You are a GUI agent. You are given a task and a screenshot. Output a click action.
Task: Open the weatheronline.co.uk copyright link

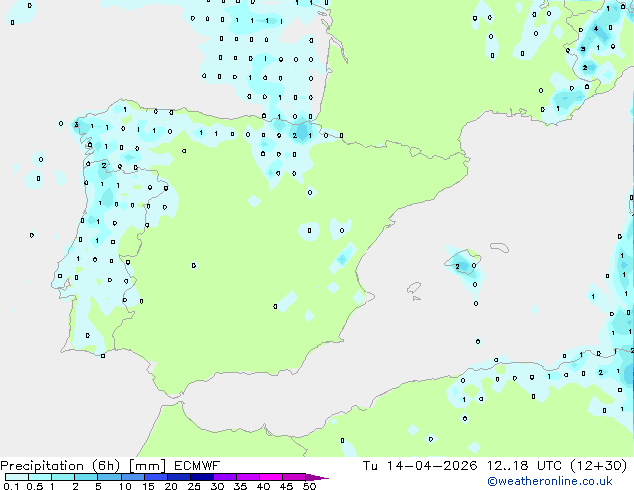[550, 481]
